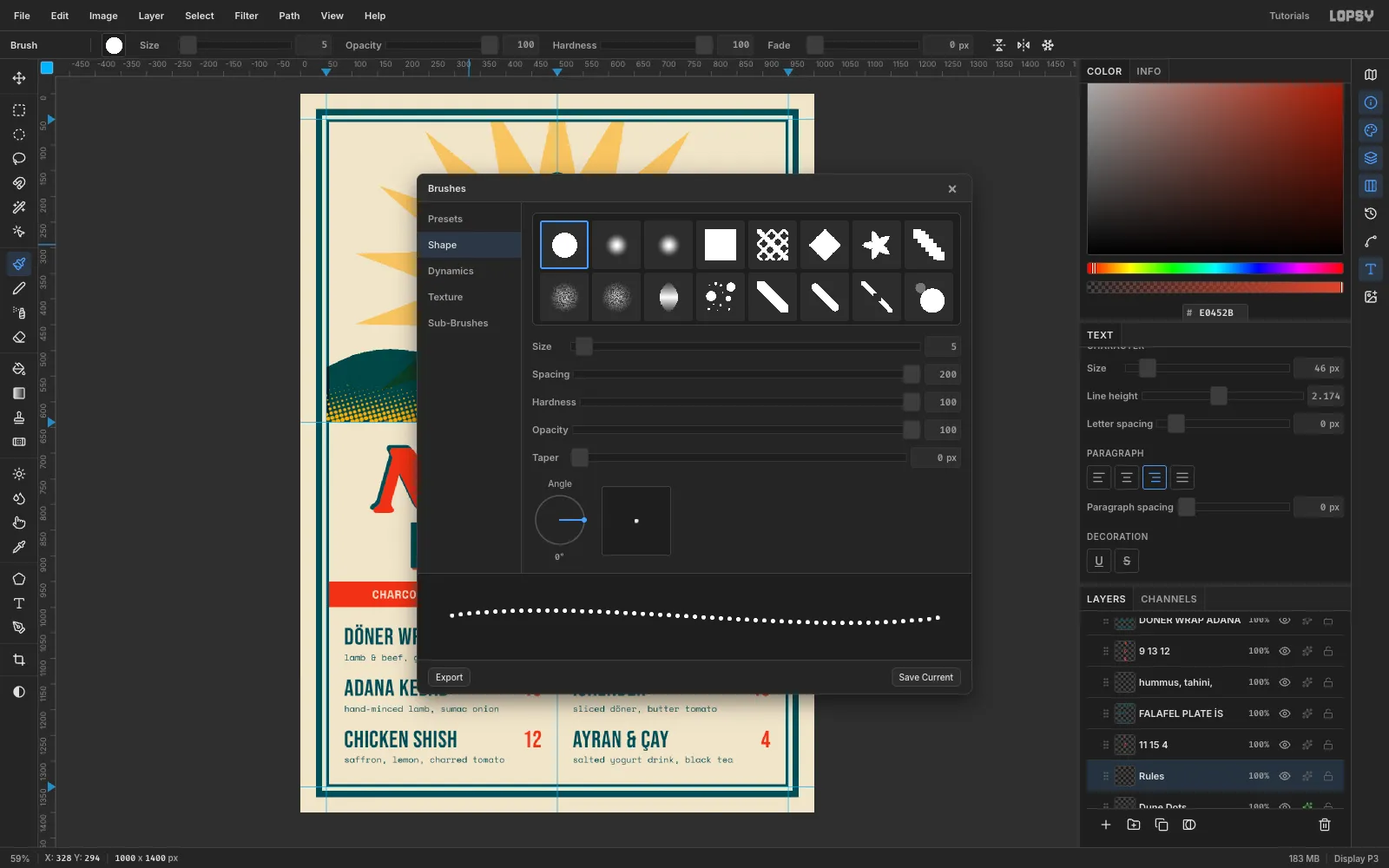1389x868 pixels.
Task: Select the Pen path tool
Action: point(19,628)
